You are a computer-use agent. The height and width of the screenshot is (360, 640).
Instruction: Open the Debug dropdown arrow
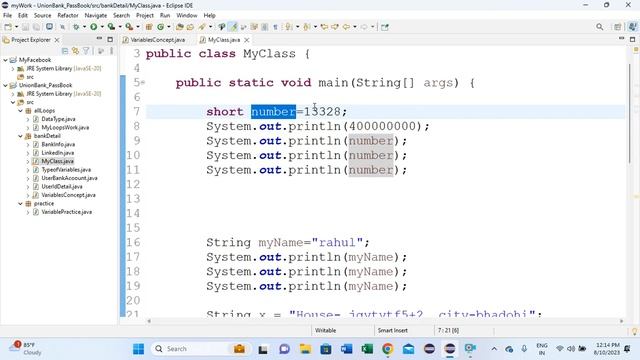coord(84,27)
